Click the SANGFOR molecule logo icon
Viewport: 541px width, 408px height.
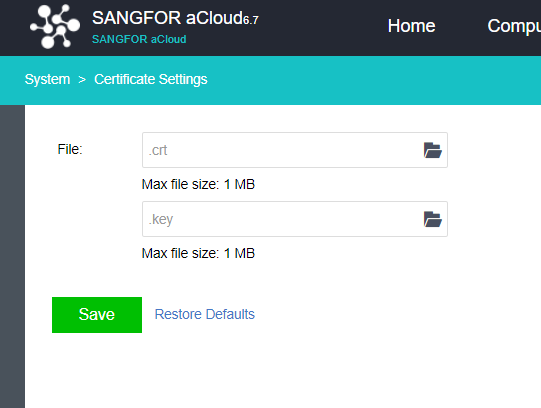click(55, 26)
